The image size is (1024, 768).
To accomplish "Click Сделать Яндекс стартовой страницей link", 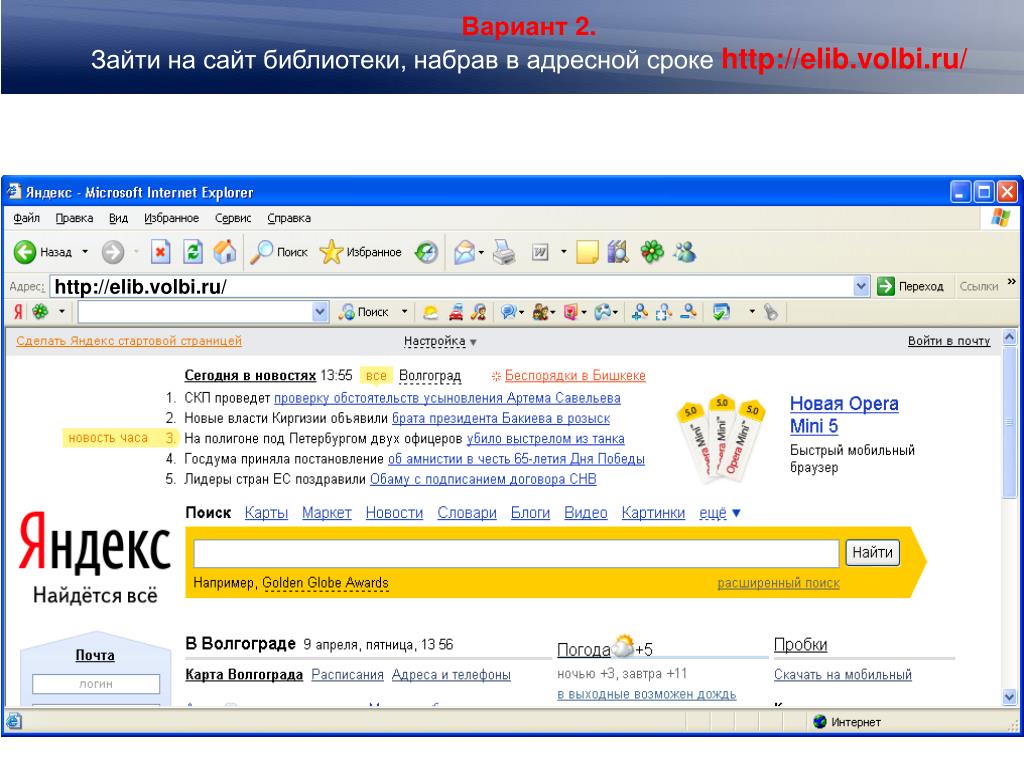I will pyautogui.click(x=129, y=341).
